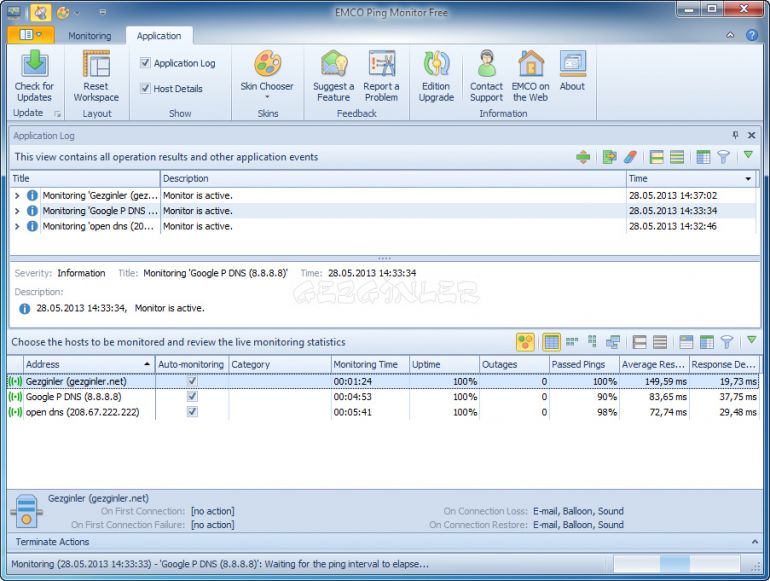This screenshot has height=581, width=770.
Task: Click the filter funnel icon in Application Log
Action: 723,157
